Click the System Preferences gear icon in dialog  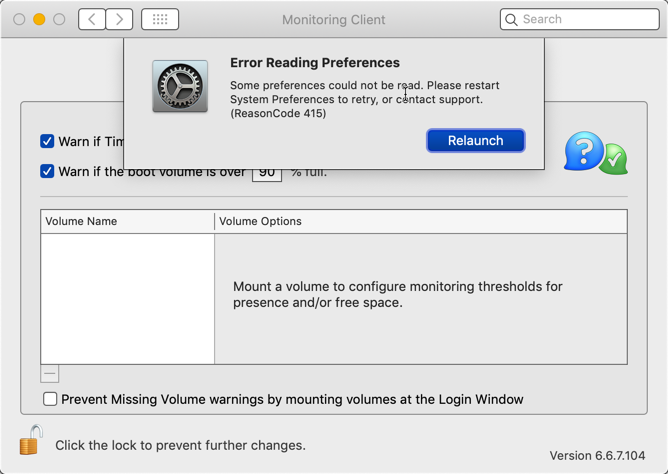(x=180, y=86)
